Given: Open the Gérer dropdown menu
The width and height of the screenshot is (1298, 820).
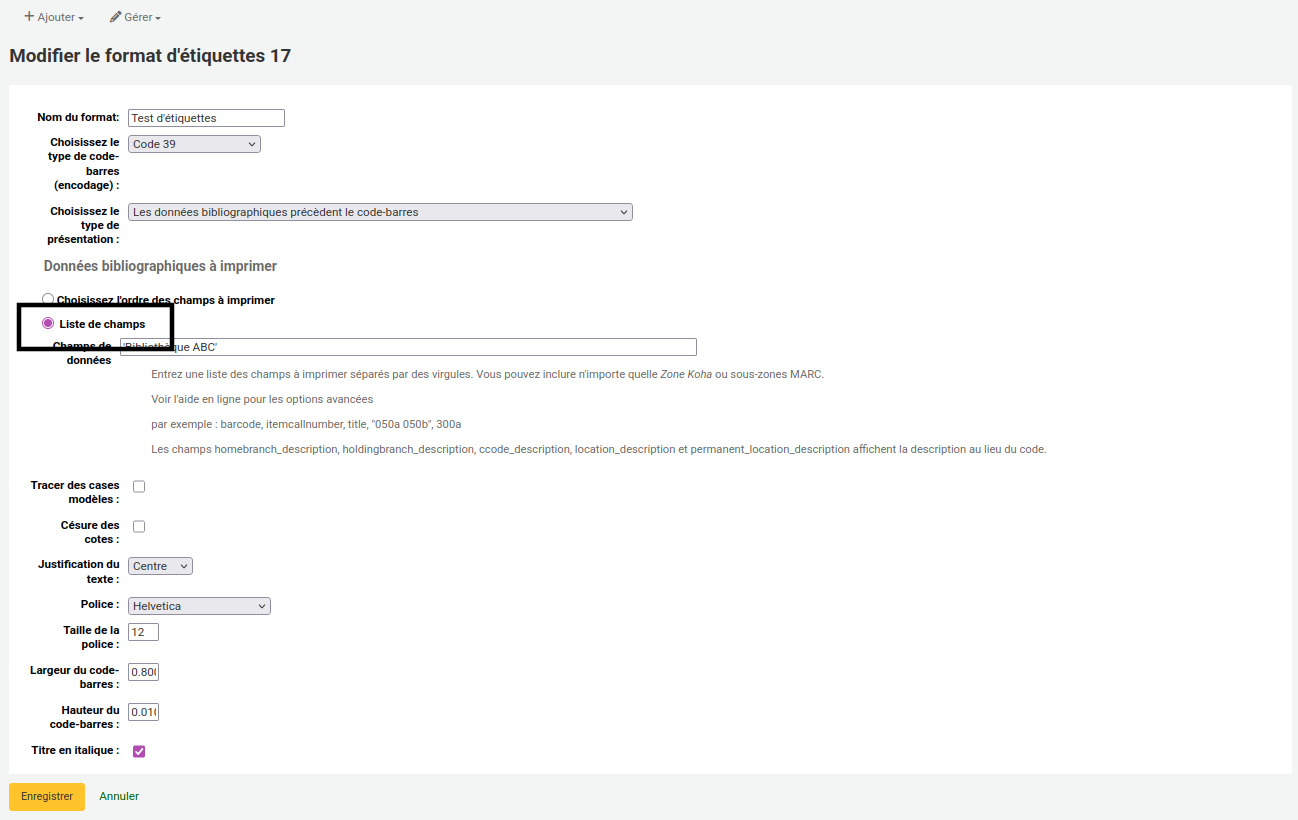Looking at the screenshot, I should [135, 17].
